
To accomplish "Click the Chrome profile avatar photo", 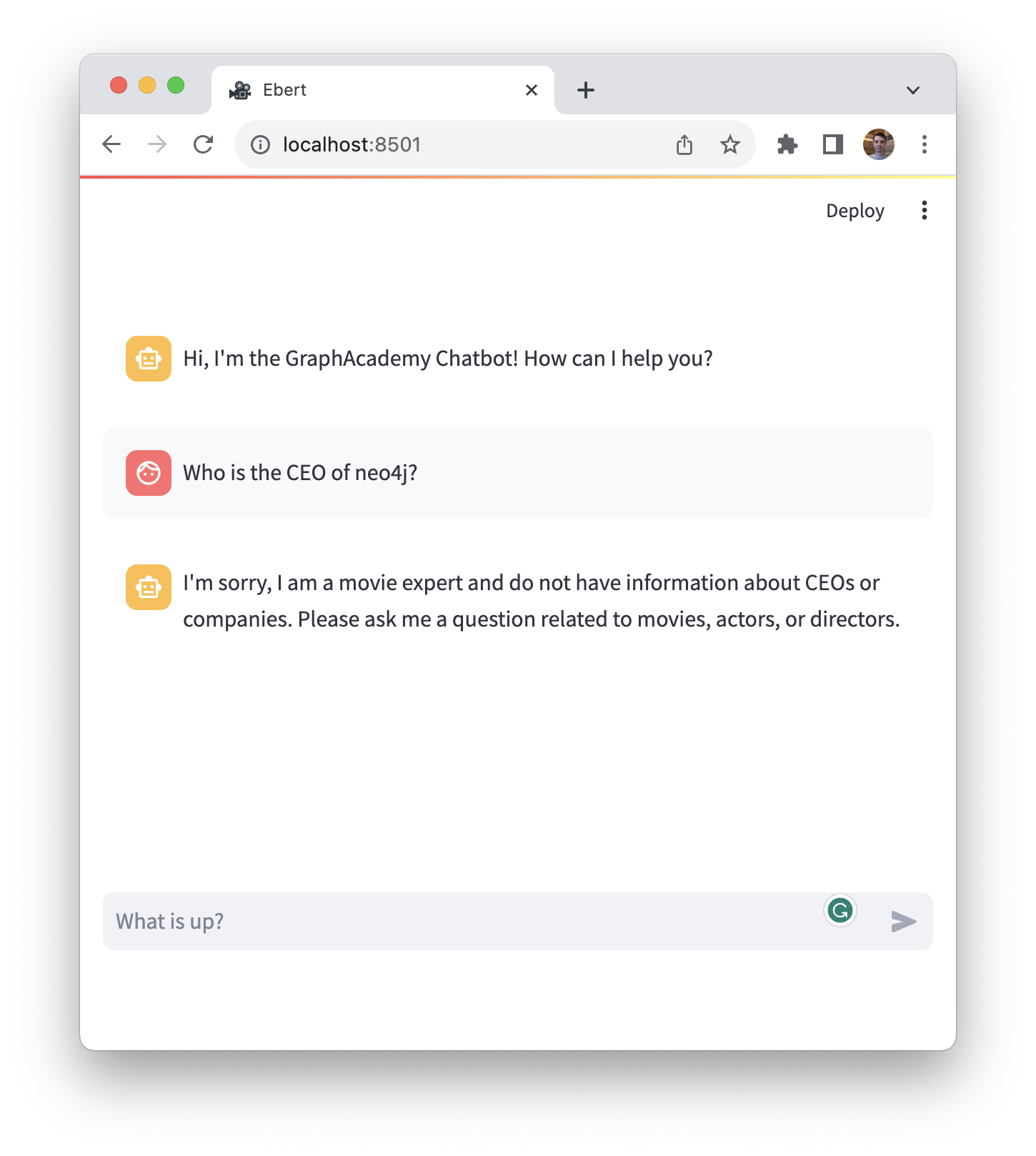I will [878, 144].
